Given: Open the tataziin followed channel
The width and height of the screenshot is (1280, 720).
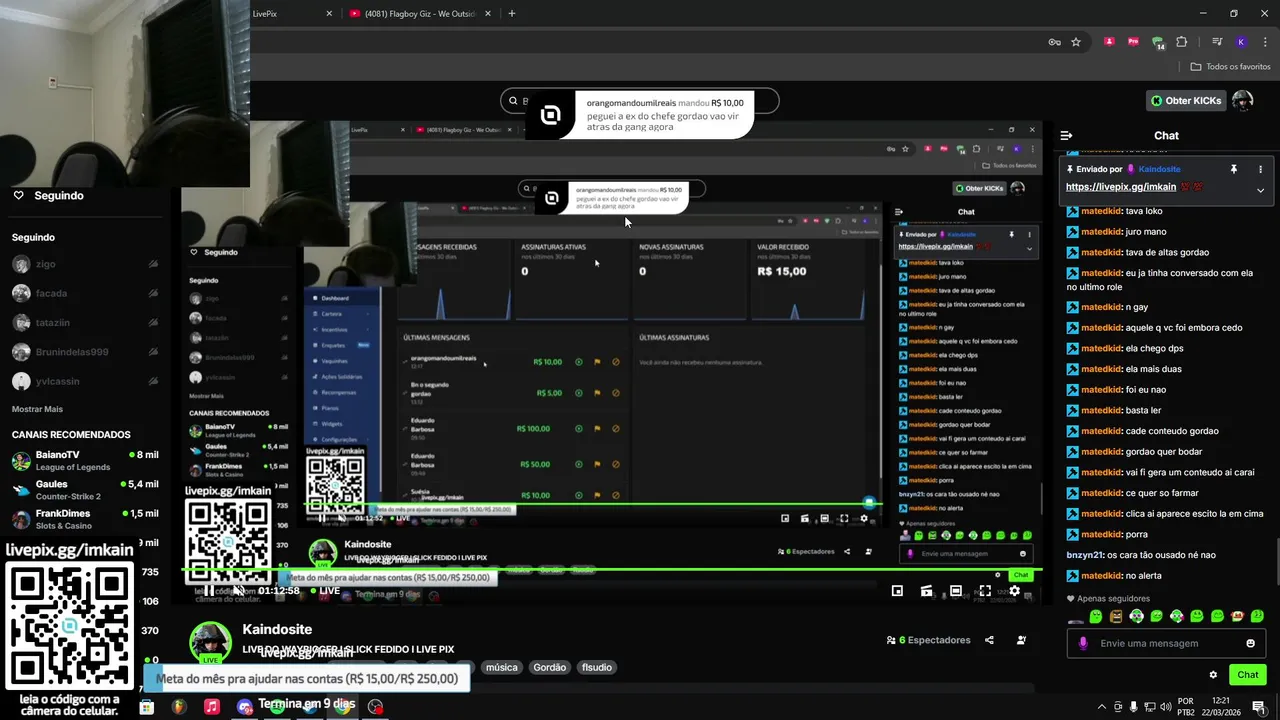Looking at the screenshot, I should click(85, 323).
